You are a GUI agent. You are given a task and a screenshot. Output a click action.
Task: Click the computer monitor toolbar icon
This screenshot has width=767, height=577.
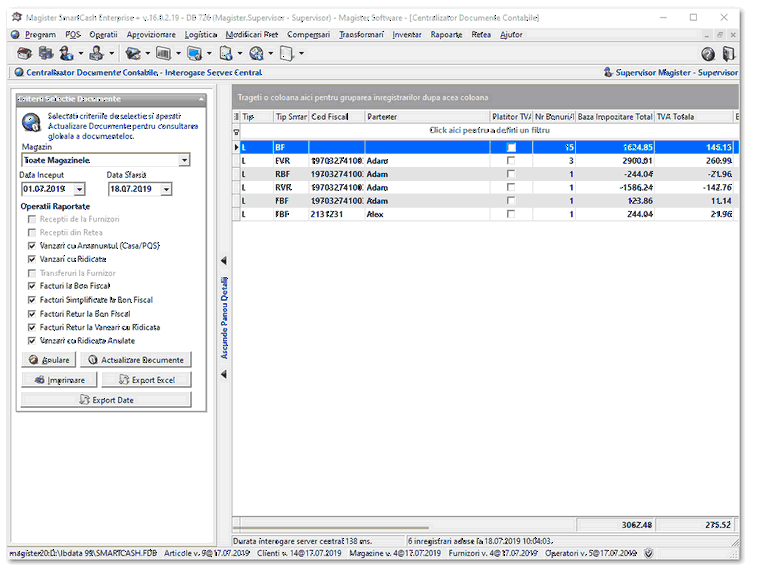[x=195, y=53]
